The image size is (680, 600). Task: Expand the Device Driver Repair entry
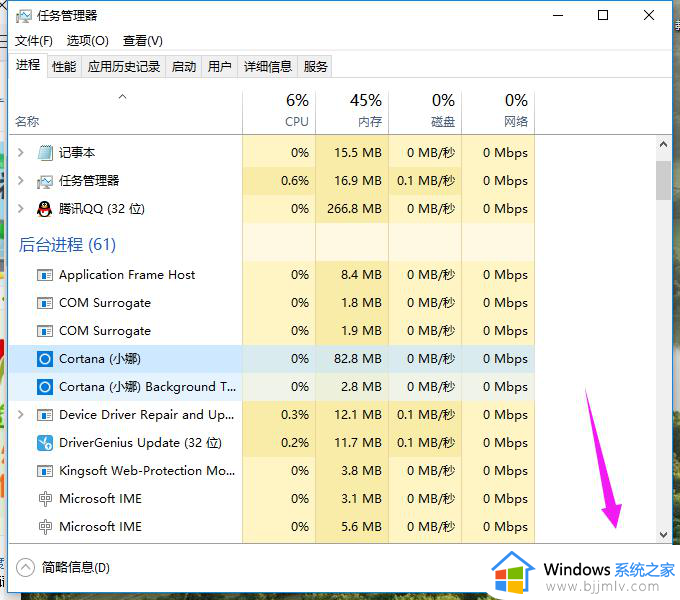coord(20,414)
